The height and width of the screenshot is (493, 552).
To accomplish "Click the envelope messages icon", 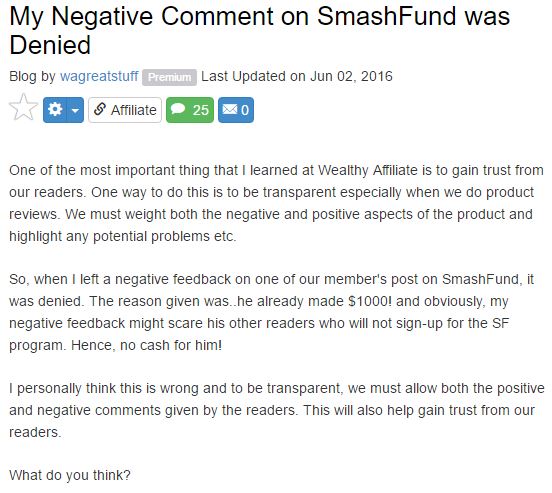I will point(230,110).
